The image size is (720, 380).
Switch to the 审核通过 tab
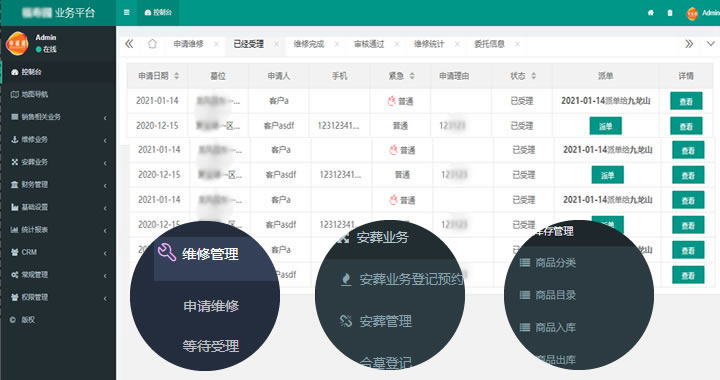click(369, 44)
